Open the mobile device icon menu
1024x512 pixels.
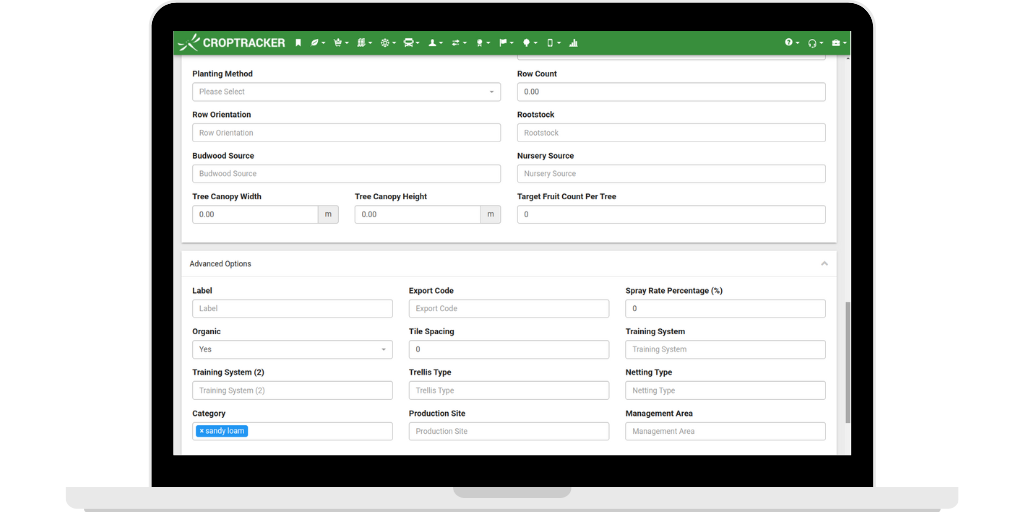pos(551,43)
